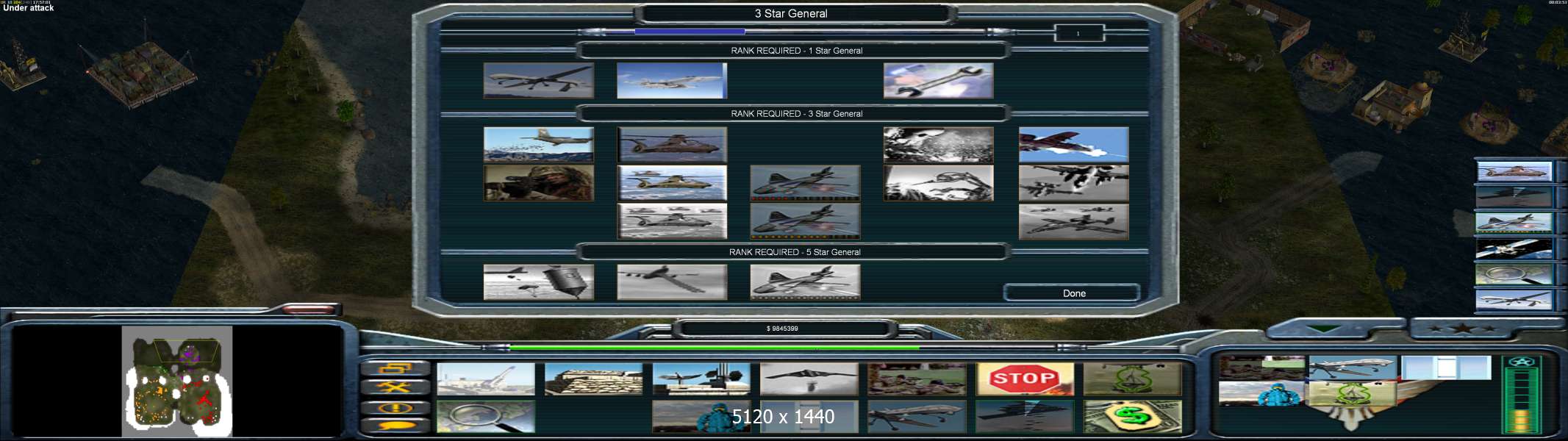Choose the greyed gunship promotion under 5 Star General

point(805,282)
